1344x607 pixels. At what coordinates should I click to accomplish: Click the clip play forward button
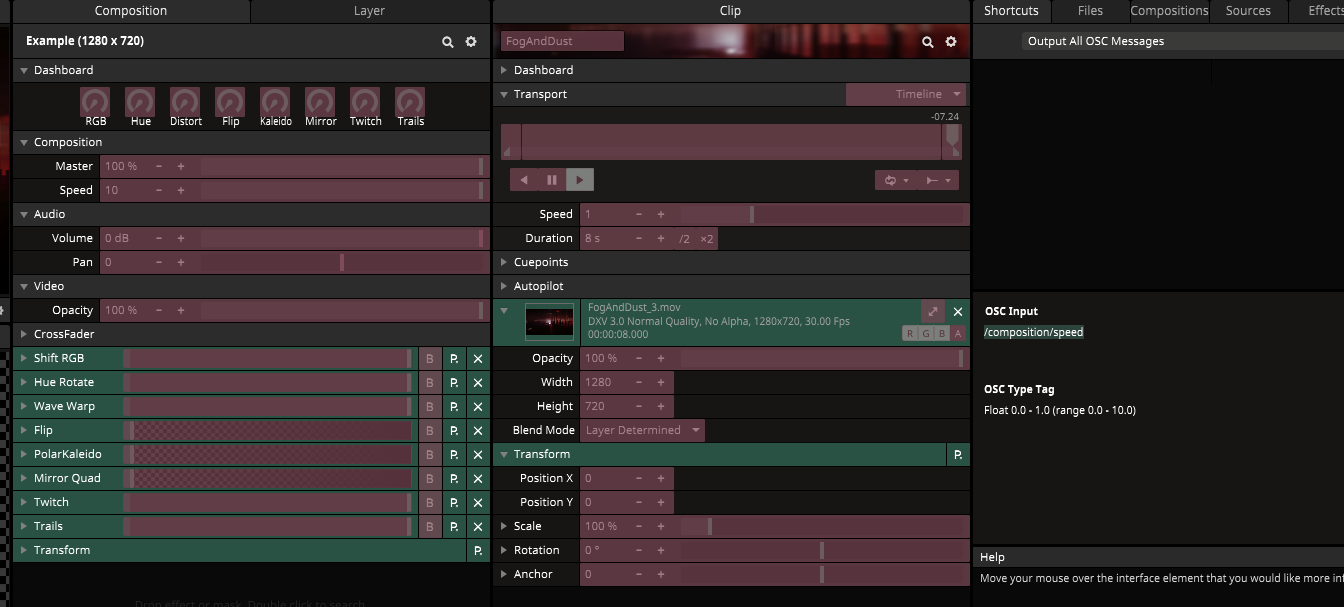click(x=580, y=180)
